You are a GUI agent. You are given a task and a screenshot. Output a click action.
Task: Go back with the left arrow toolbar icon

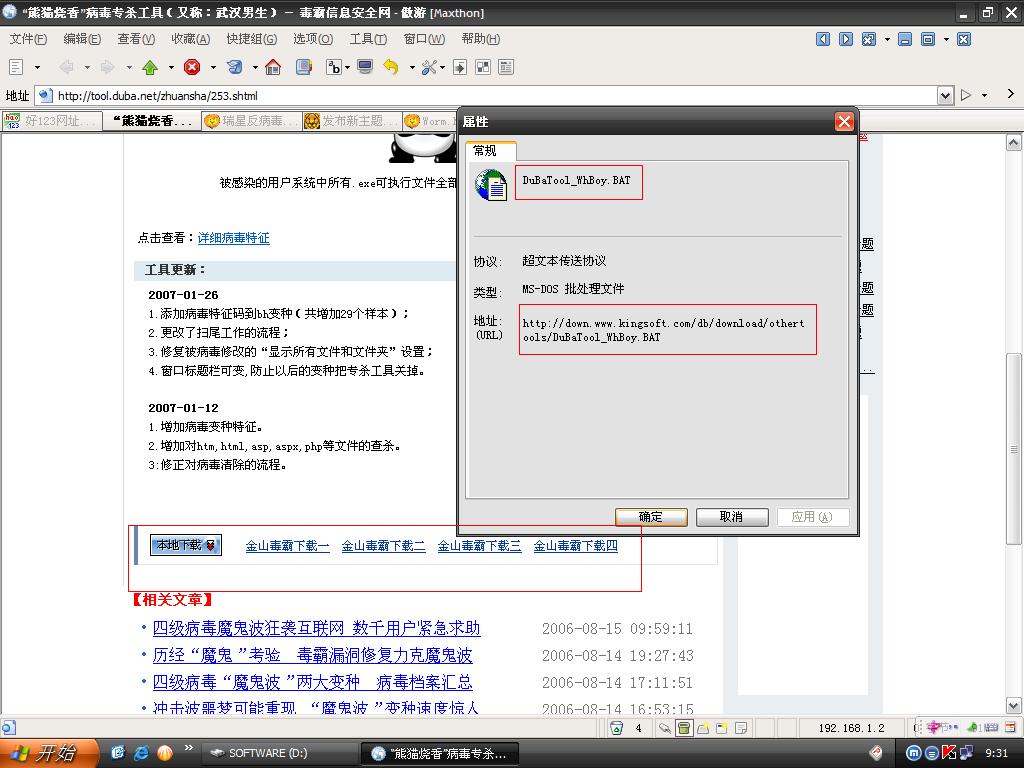(x=66, y=67)
